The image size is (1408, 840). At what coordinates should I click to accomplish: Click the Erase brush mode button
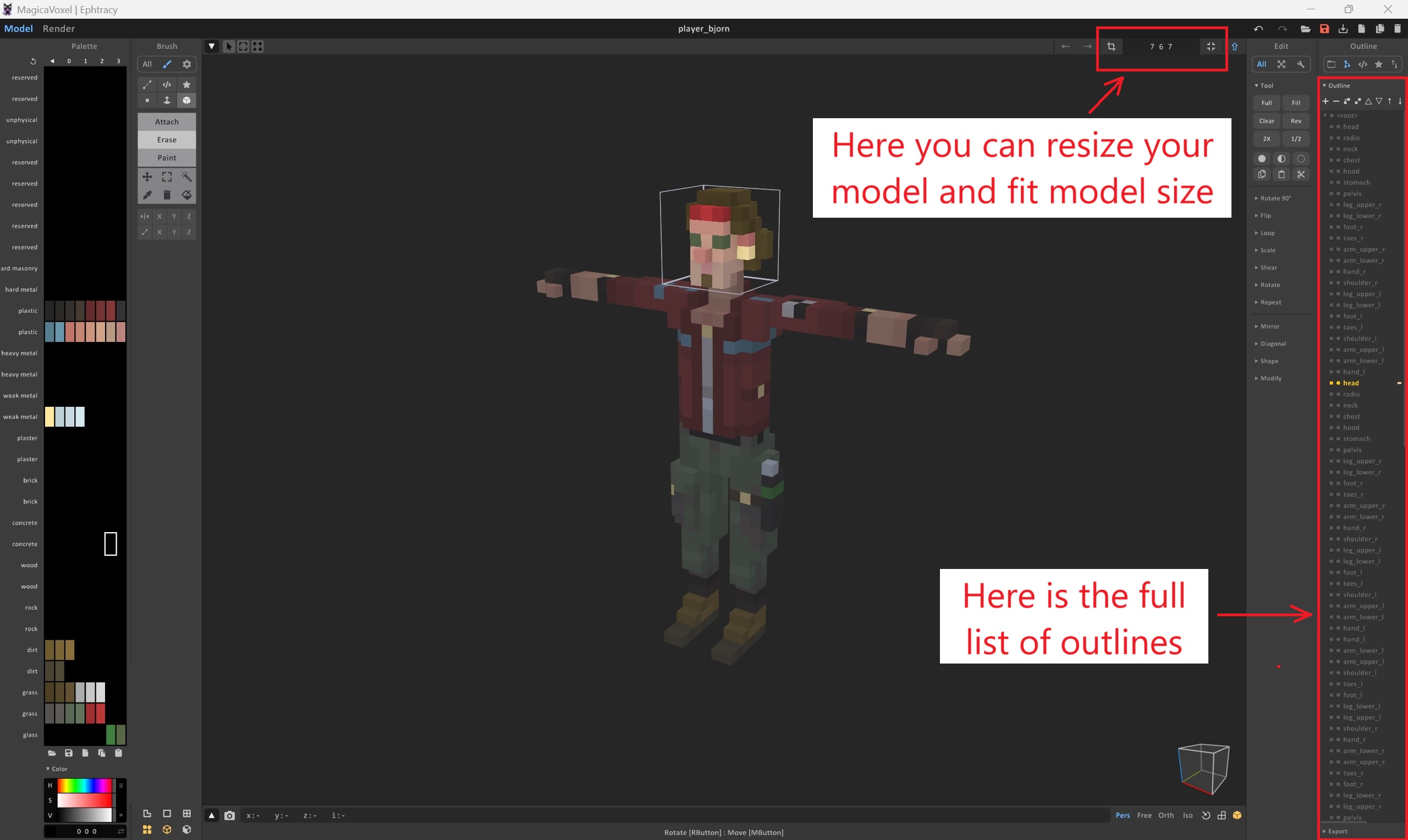167,140
